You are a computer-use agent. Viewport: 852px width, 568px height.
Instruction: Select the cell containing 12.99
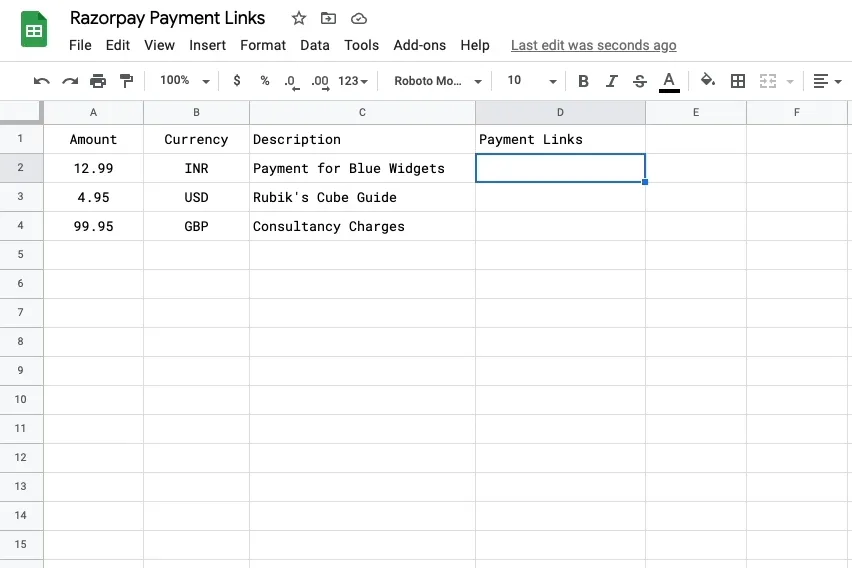pos(93,168)
